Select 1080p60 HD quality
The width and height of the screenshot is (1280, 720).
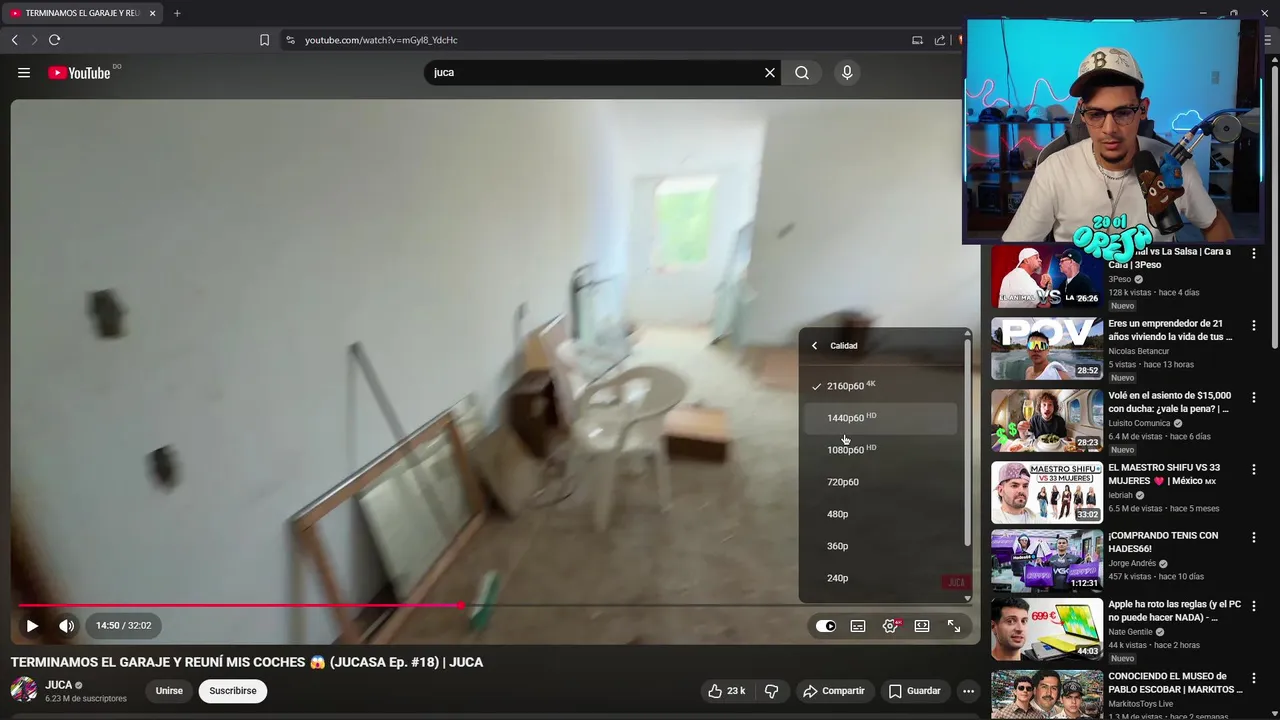[x=880, y=450]
